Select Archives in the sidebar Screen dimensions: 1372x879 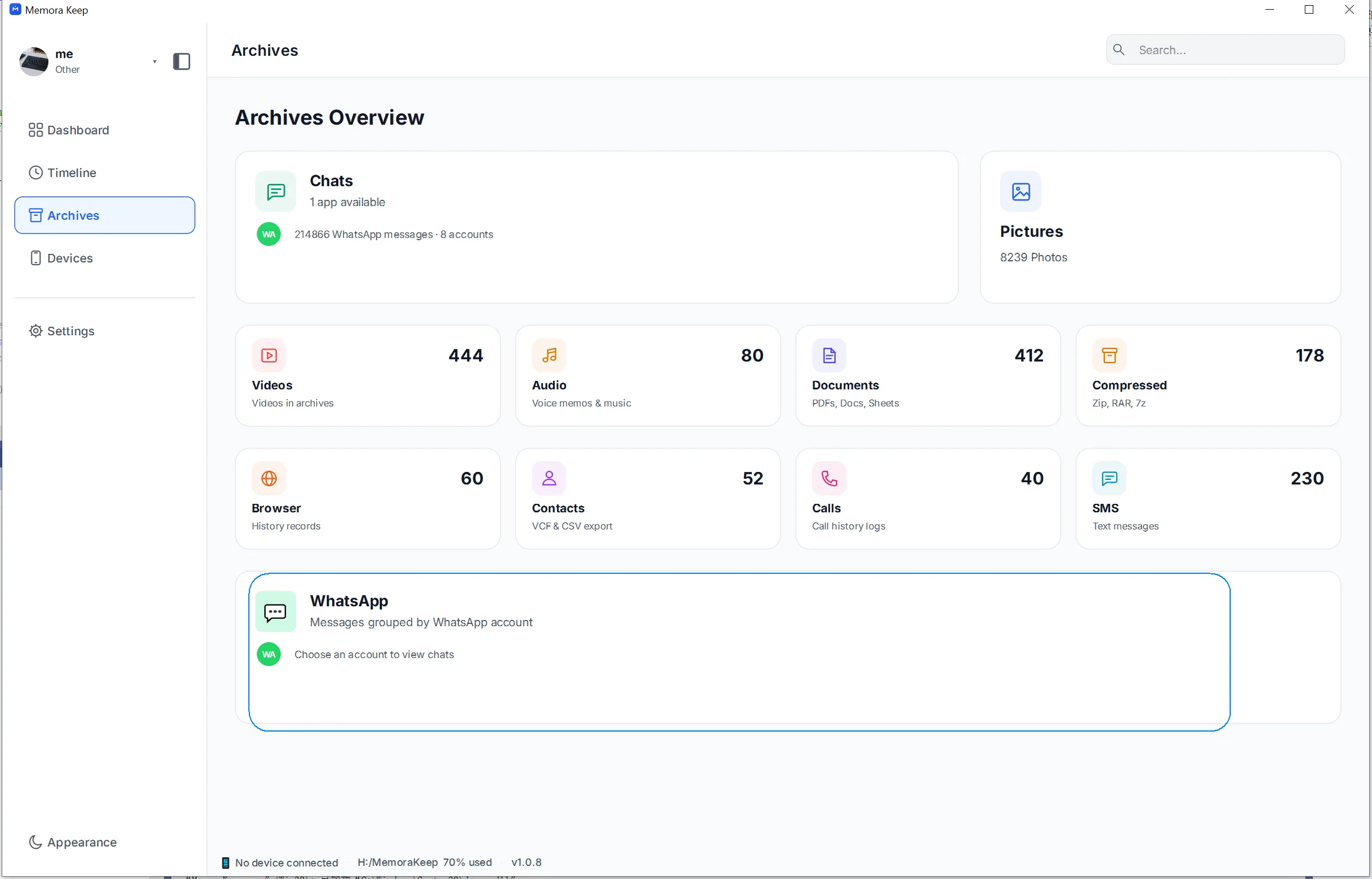[104, 215]
